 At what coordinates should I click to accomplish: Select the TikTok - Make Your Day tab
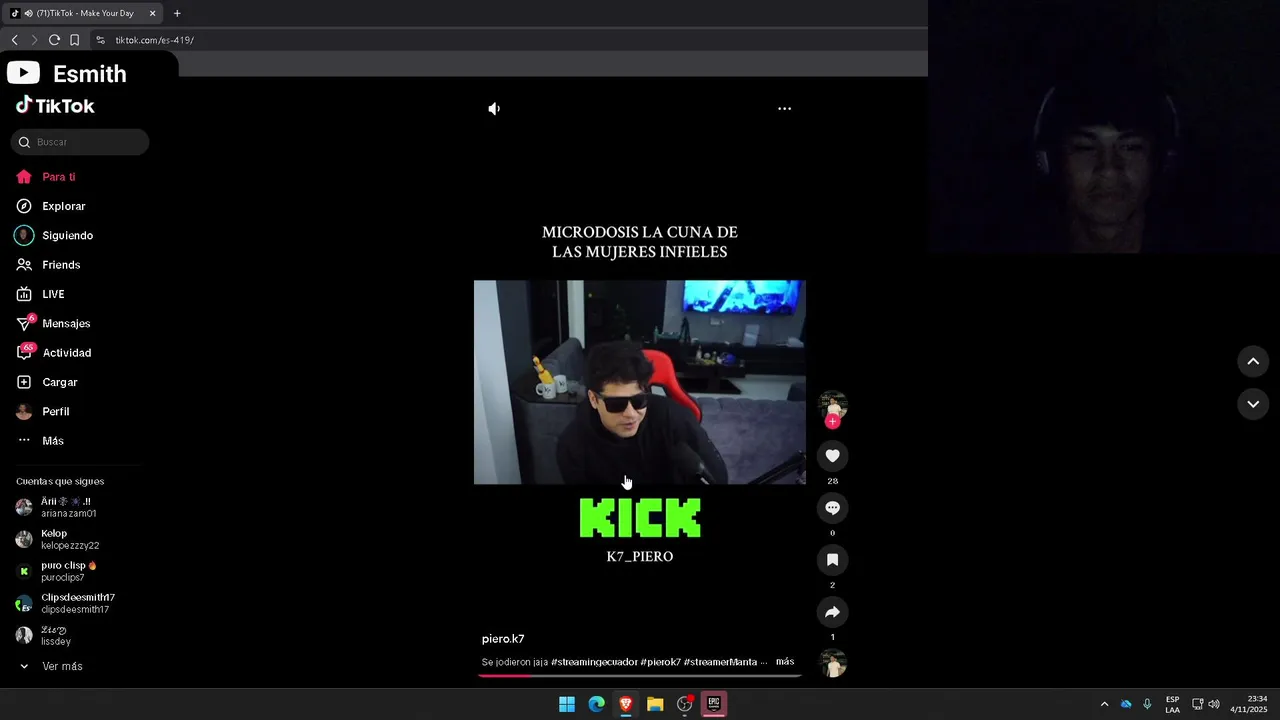point(84,13)
